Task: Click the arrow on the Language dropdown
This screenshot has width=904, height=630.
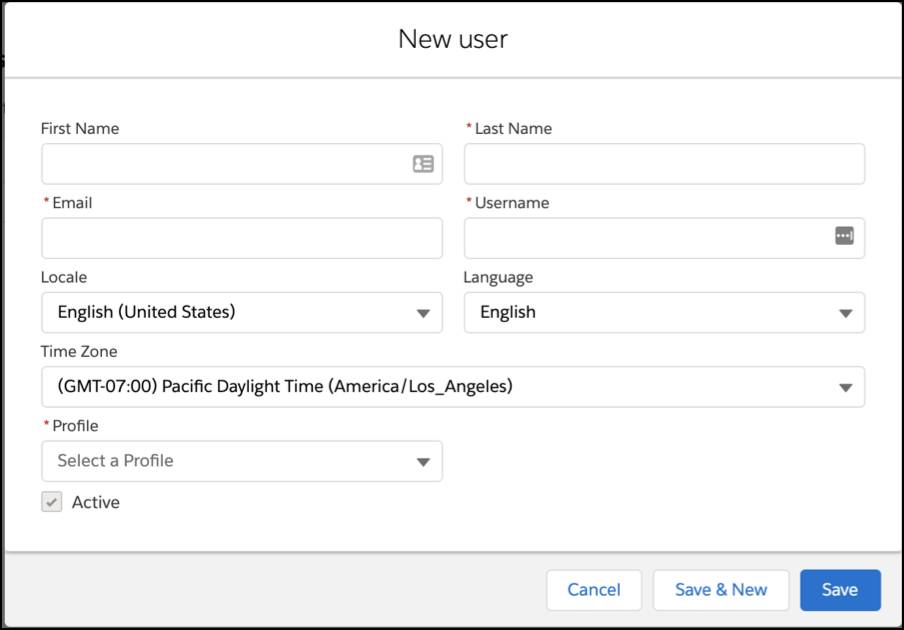Action: click(845, 313)
